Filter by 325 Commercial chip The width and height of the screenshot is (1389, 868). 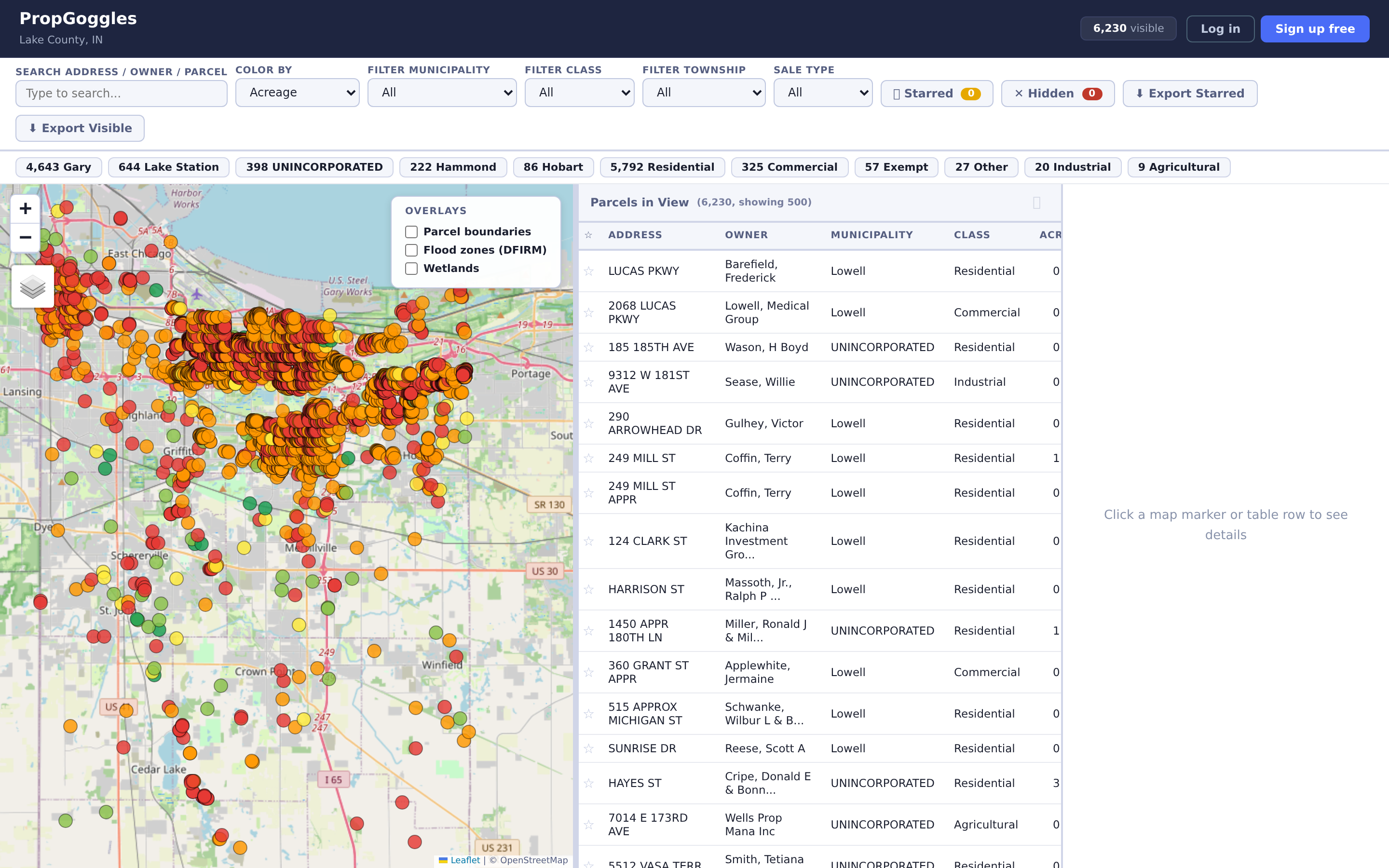[790, 167]
